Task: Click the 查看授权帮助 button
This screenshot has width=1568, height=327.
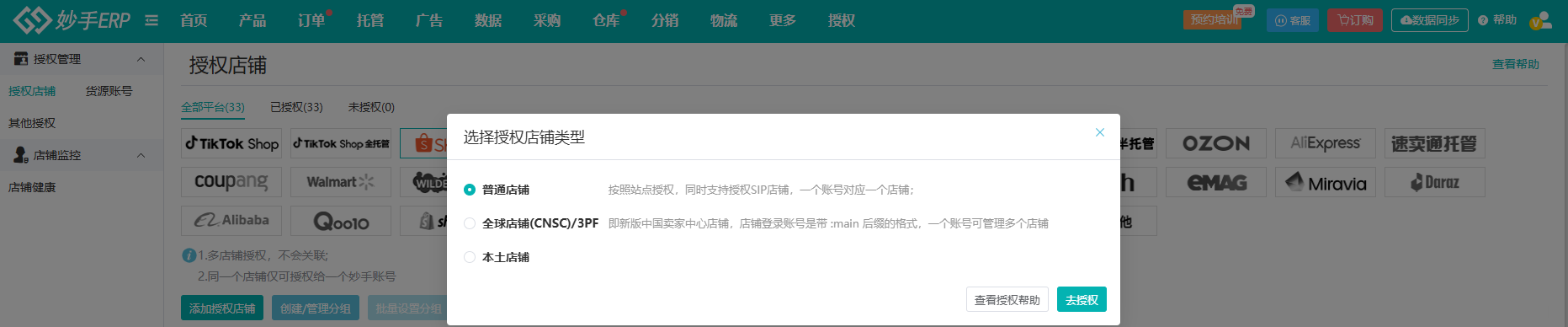Action: (1007, 299)
